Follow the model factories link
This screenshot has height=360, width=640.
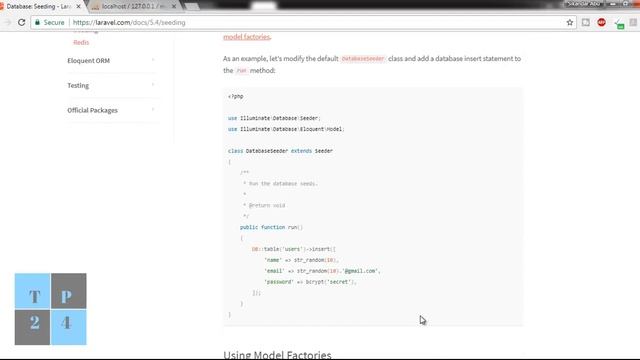pyautogui.click(x=247, y=37)
